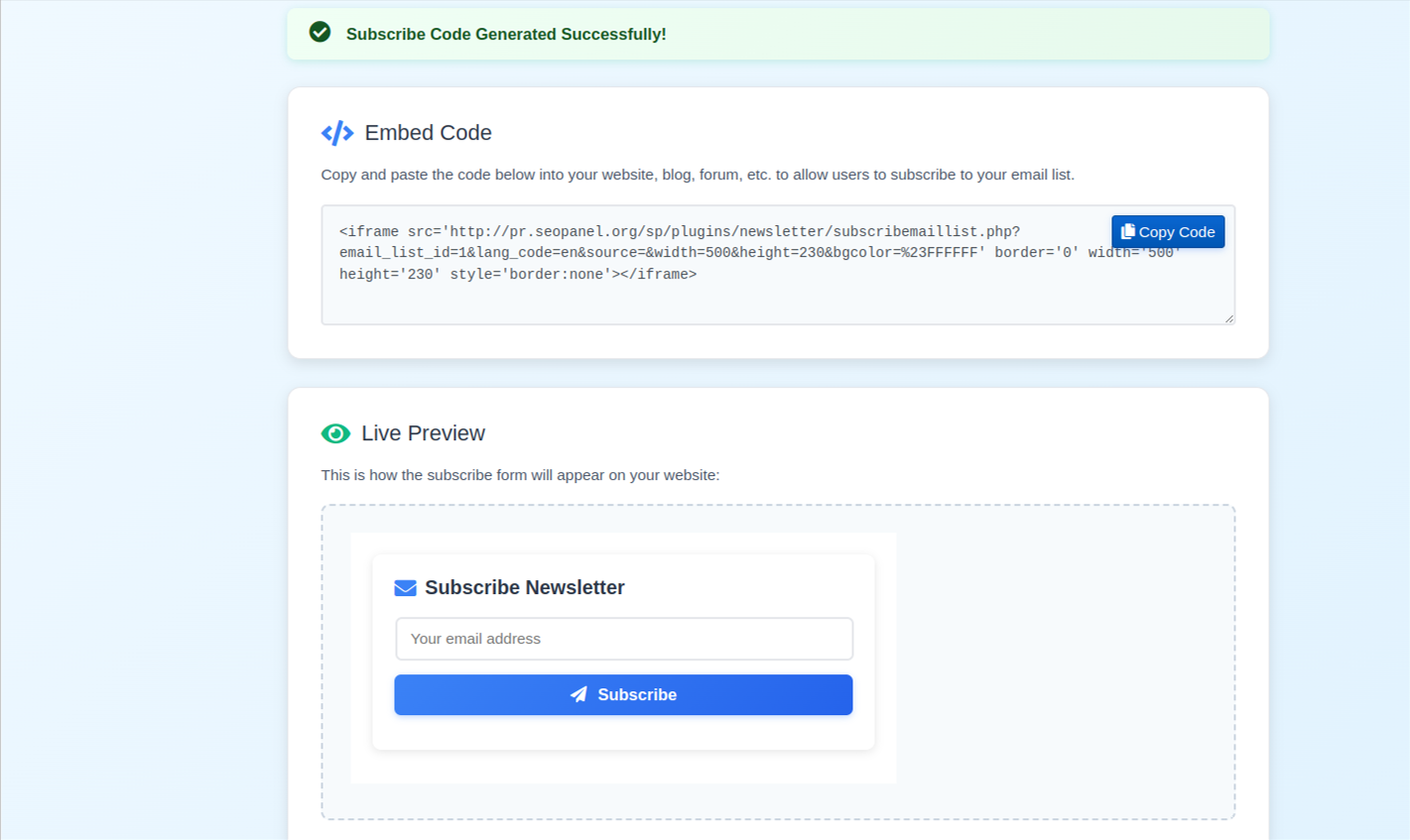Click the success banner checkmark circle
The width and height of the screenshot is (1410, 840).
(320, 32)
